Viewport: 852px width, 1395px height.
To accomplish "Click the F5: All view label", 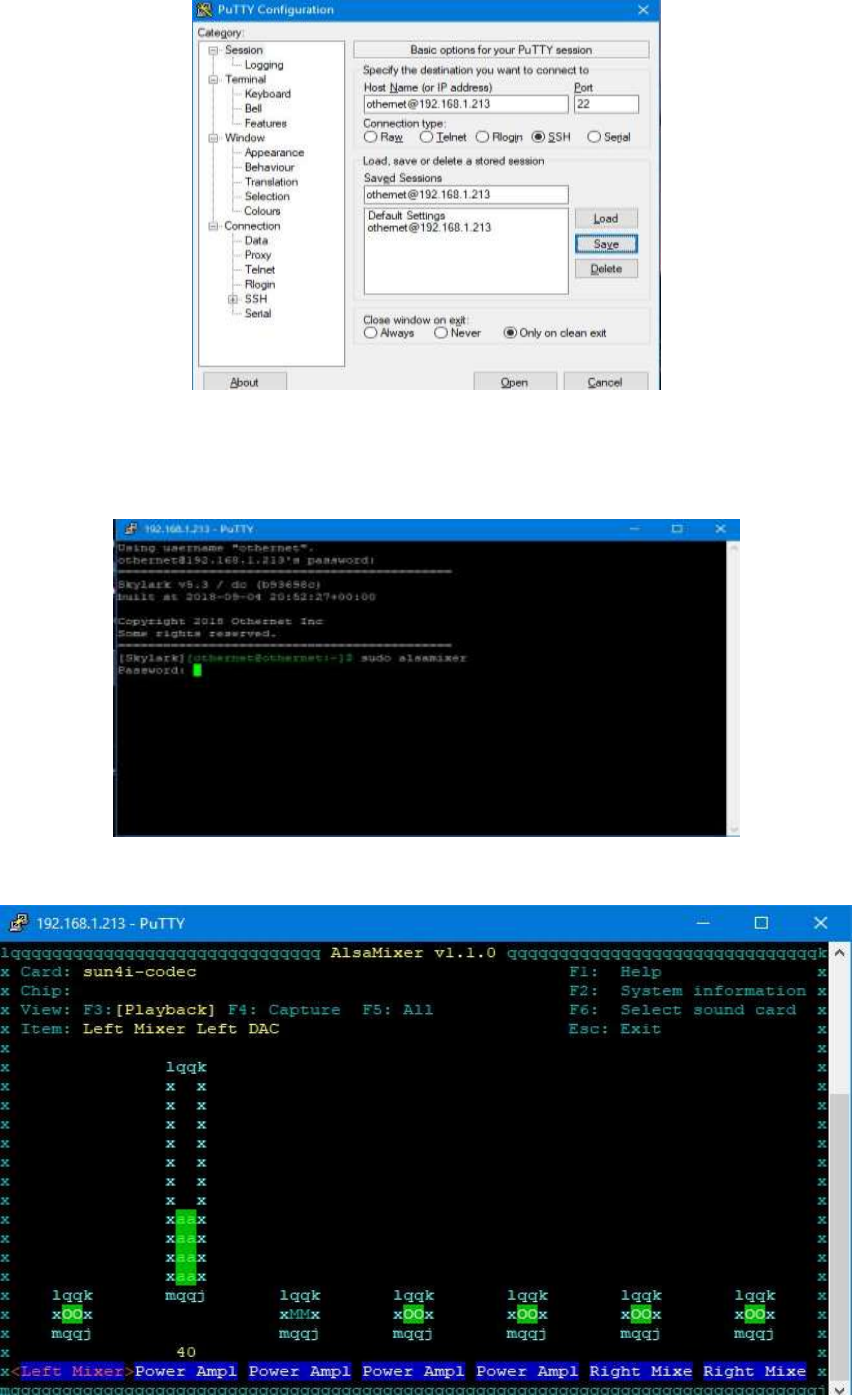I will click(x=398, y=1010).
